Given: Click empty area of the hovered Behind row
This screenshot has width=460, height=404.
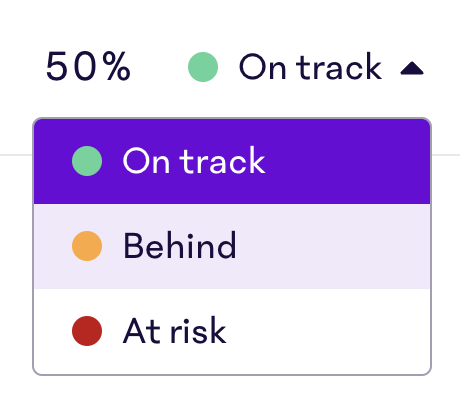Looking at the screenshot, I should tap(333, 246).
